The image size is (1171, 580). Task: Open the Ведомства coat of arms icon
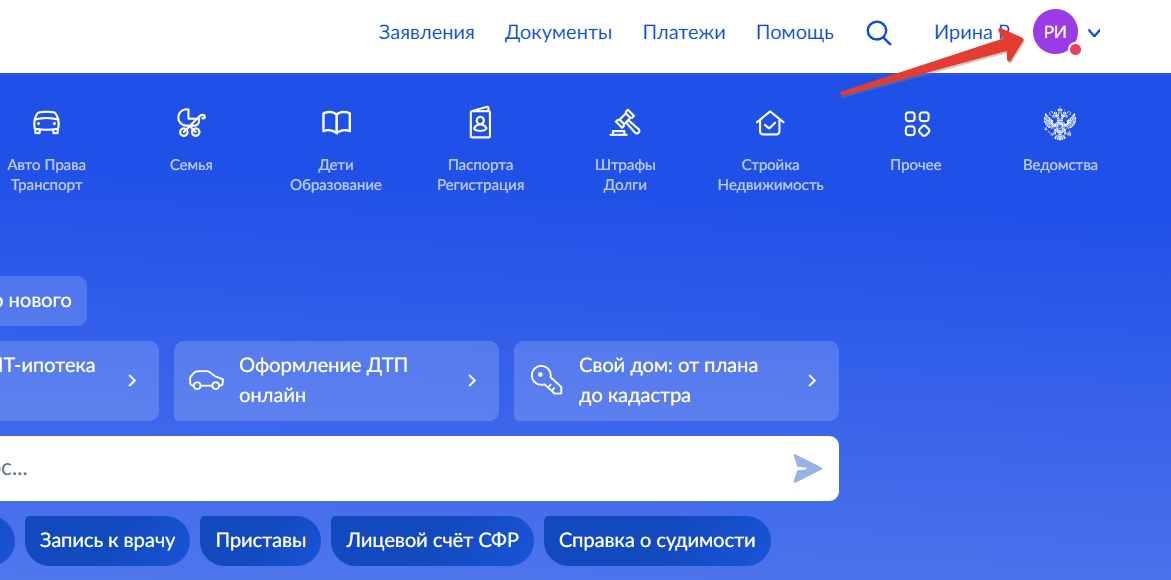pyautogui.click(x=1060, y=123)
